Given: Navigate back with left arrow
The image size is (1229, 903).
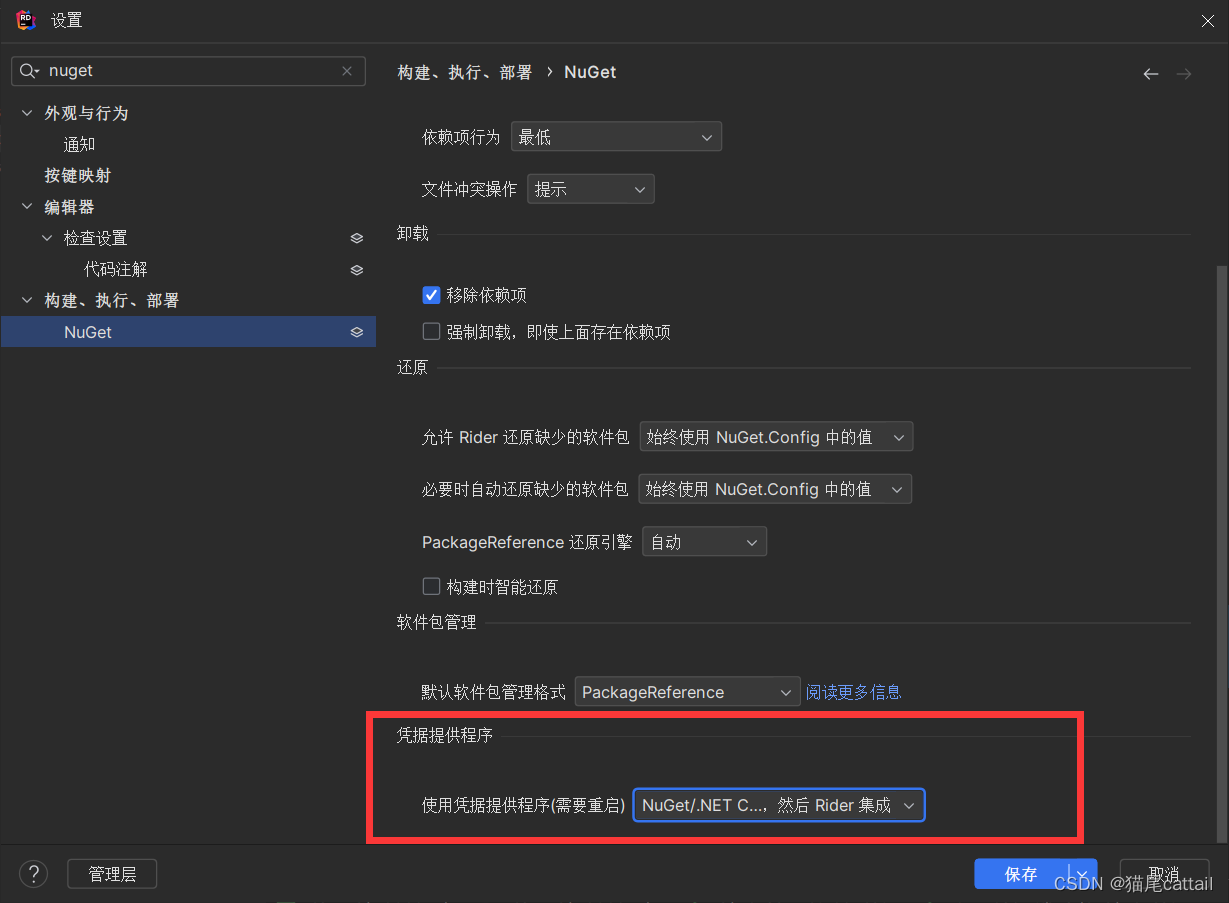Looking at the screenshot, I should [1151, 74].
